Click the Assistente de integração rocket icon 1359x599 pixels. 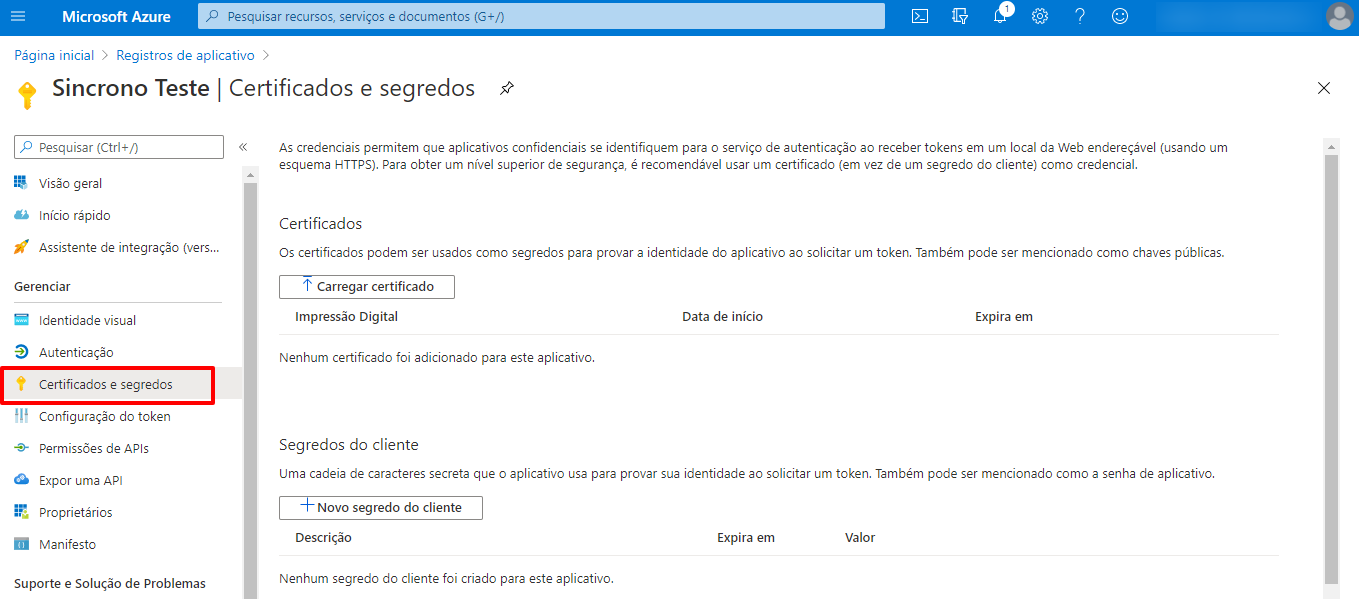pos(20,247)
